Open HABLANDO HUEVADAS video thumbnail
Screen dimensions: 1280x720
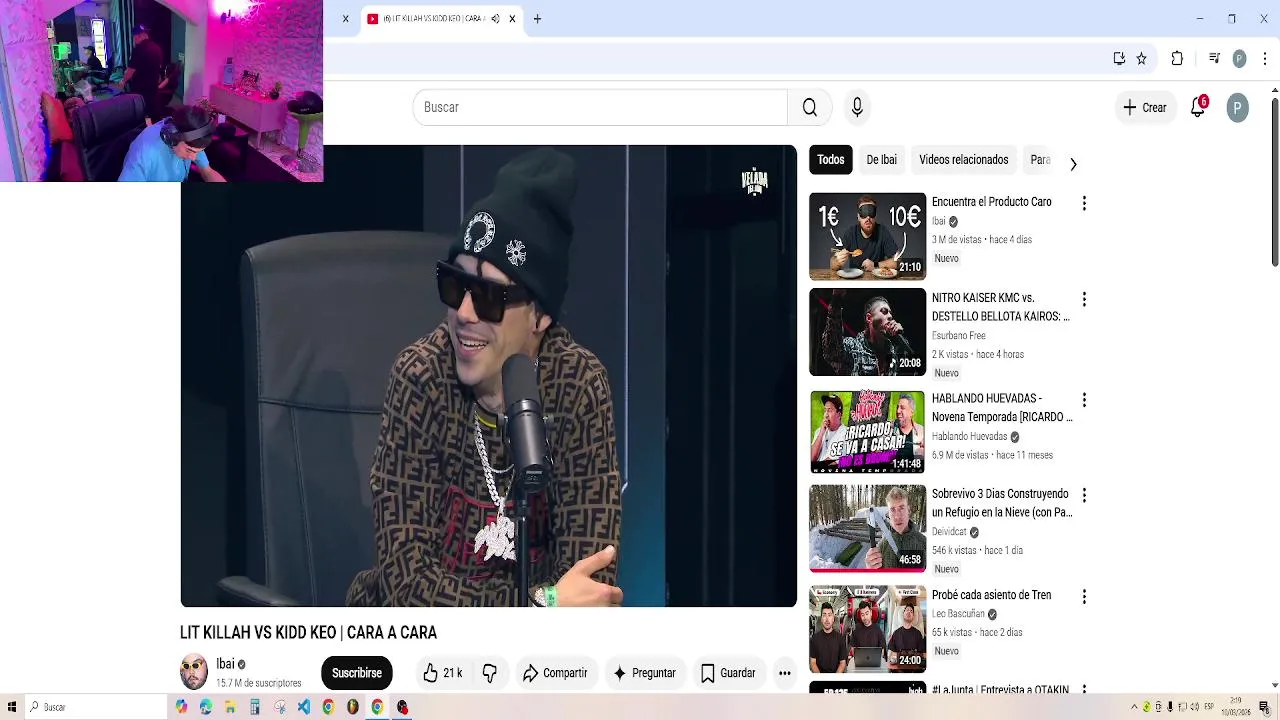[x=867, y=432]
